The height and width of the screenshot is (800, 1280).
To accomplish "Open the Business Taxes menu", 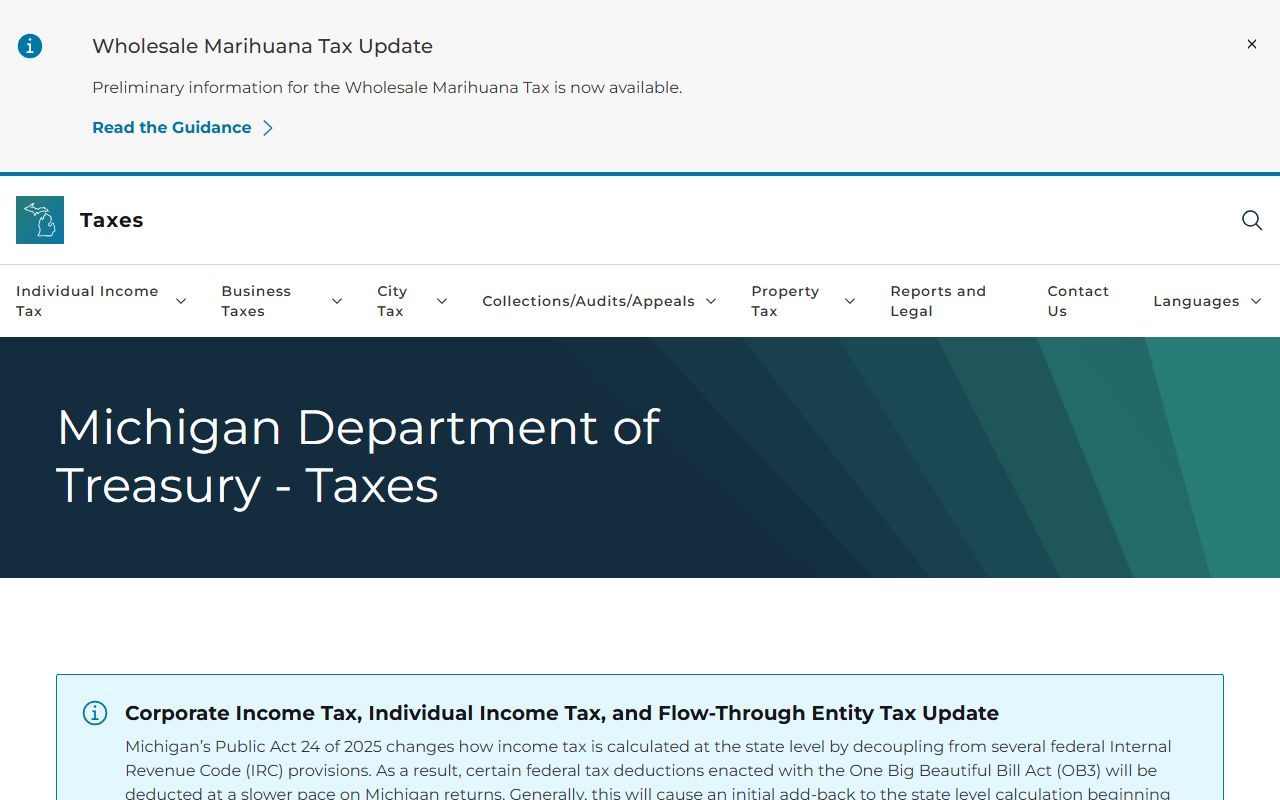I will [256, 301].
